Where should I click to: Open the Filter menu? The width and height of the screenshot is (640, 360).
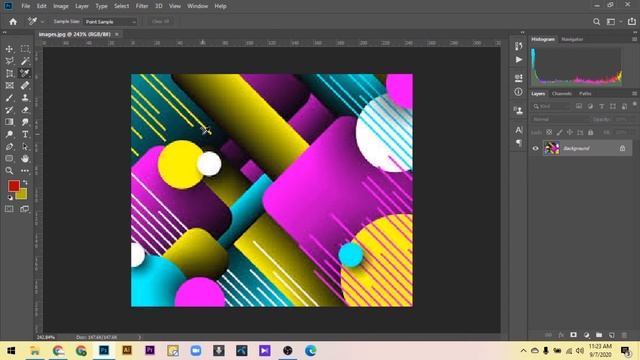point(142,6)
